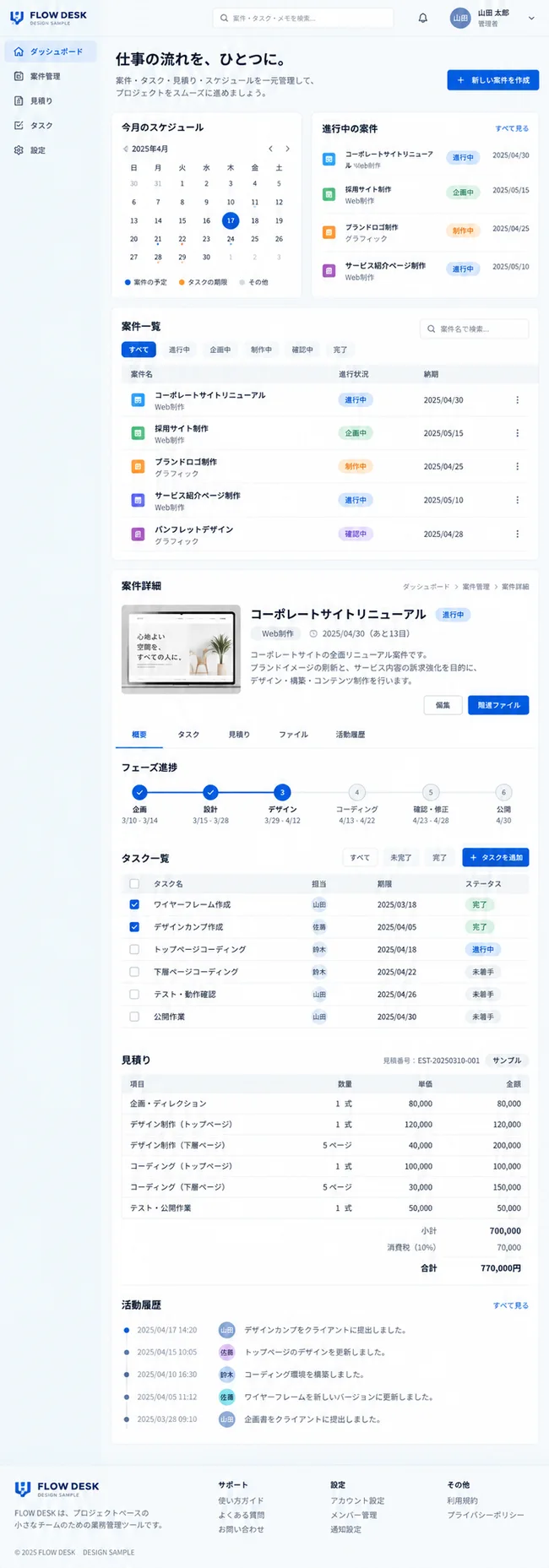549x1568 pixels.
Task: Switch to the 活動履歴 tab
Action: [351, 735]
